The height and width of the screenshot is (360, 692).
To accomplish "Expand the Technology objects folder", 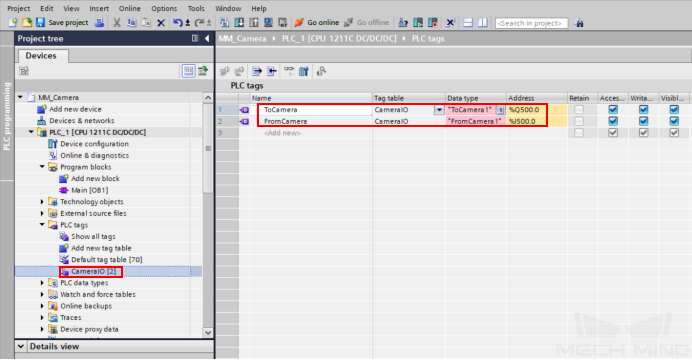I will point(42,202).
